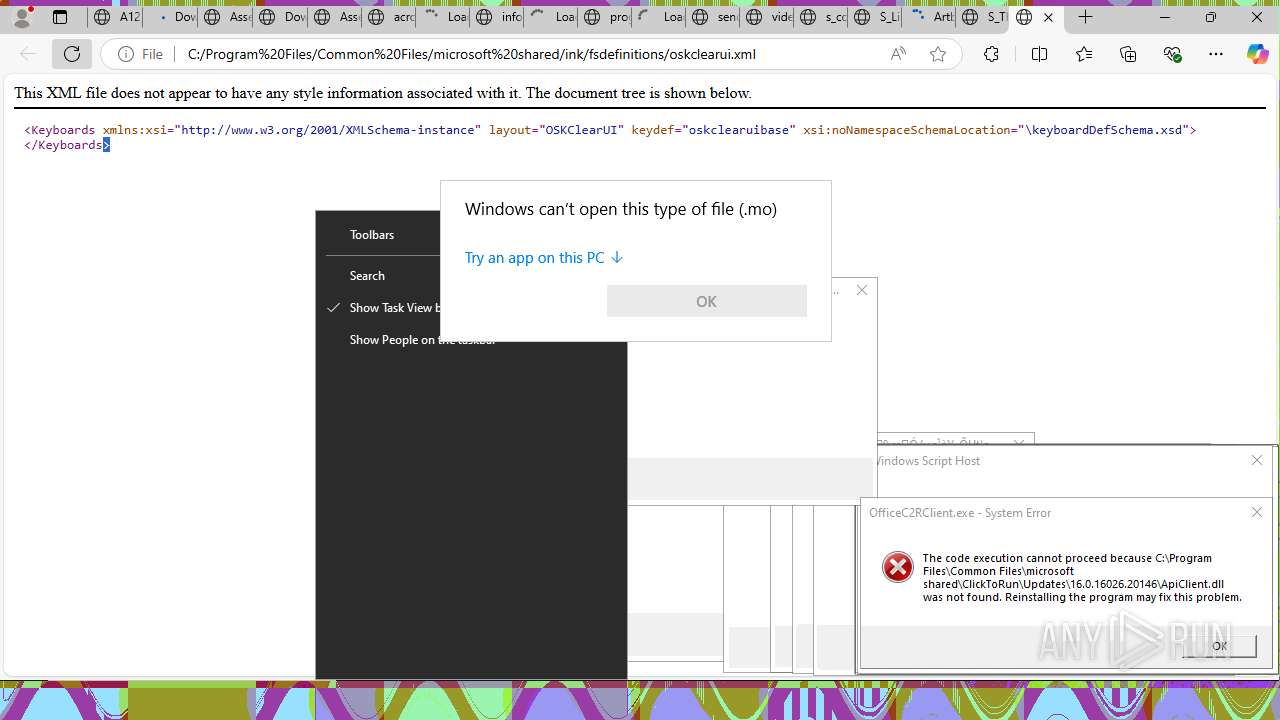Screen dimensions: 1280x720
Task: Select Show People on the taskbar
Action: click(422, 340)
